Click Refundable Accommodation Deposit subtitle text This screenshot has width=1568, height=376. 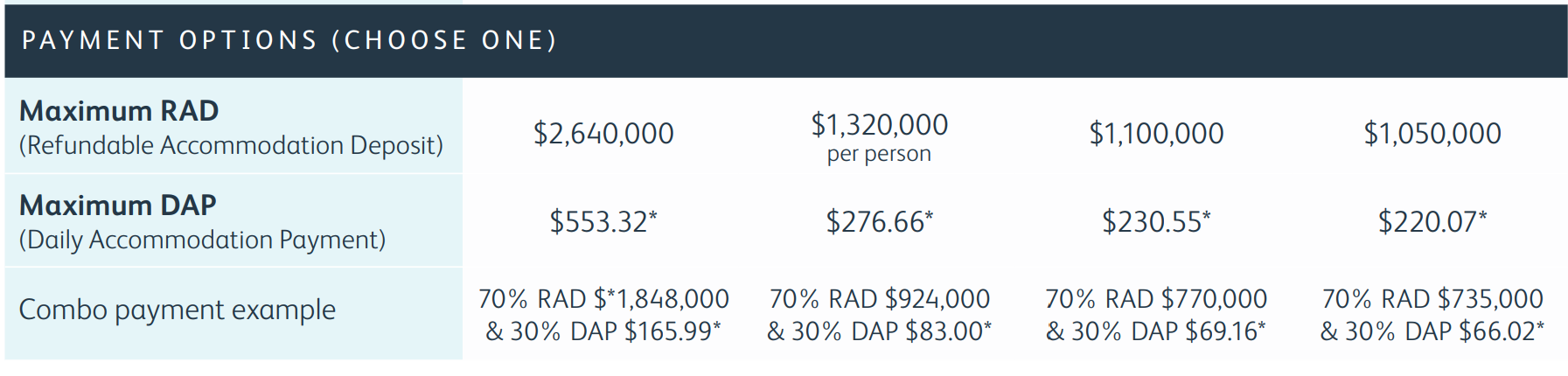(x=231, y=145)
